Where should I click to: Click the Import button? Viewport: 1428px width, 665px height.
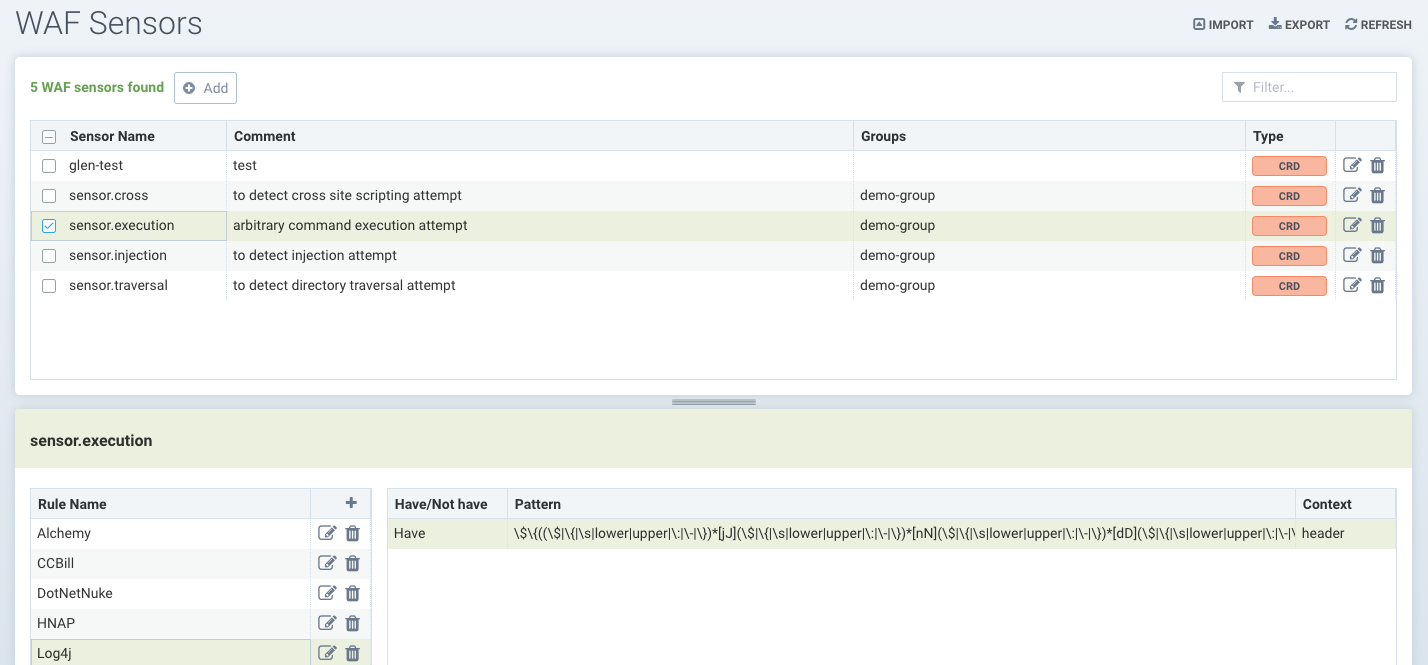[x=1223, y=25]
